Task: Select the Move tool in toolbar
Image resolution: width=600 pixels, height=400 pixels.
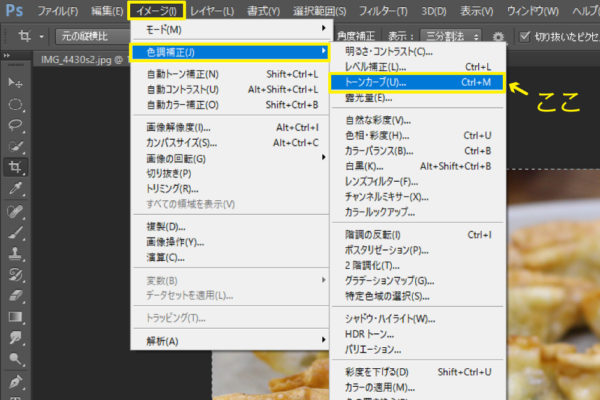Action: pyautogui.click(x=16, y=82)
